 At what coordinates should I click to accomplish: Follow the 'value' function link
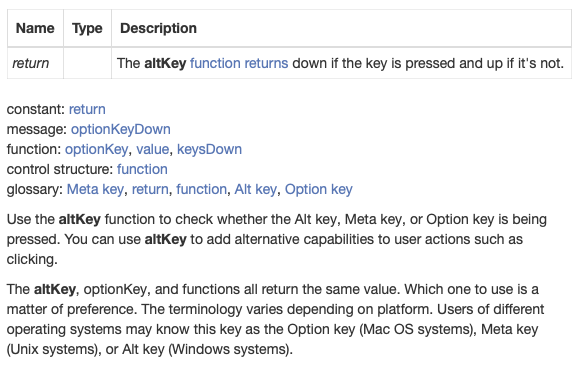[152, 149]
